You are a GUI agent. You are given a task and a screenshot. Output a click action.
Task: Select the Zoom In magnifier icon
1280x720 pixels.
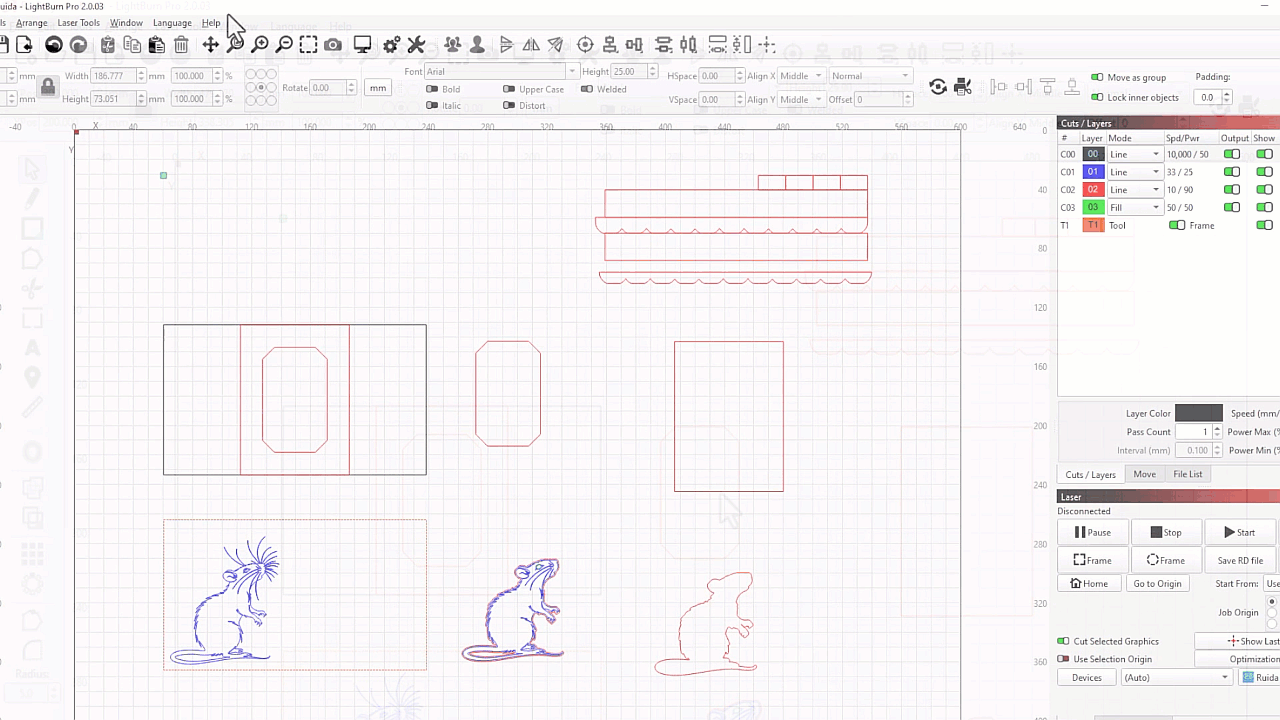pos(260,45)
